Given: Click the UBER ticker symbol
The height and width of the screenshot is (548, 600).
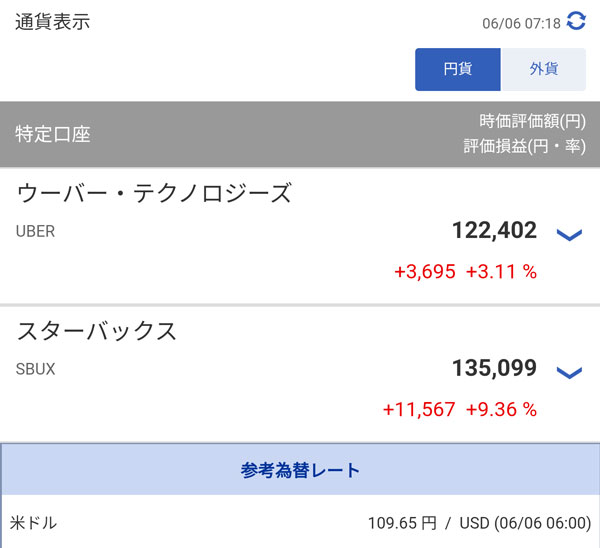Looking at the screenshot, I should point(36,231).
